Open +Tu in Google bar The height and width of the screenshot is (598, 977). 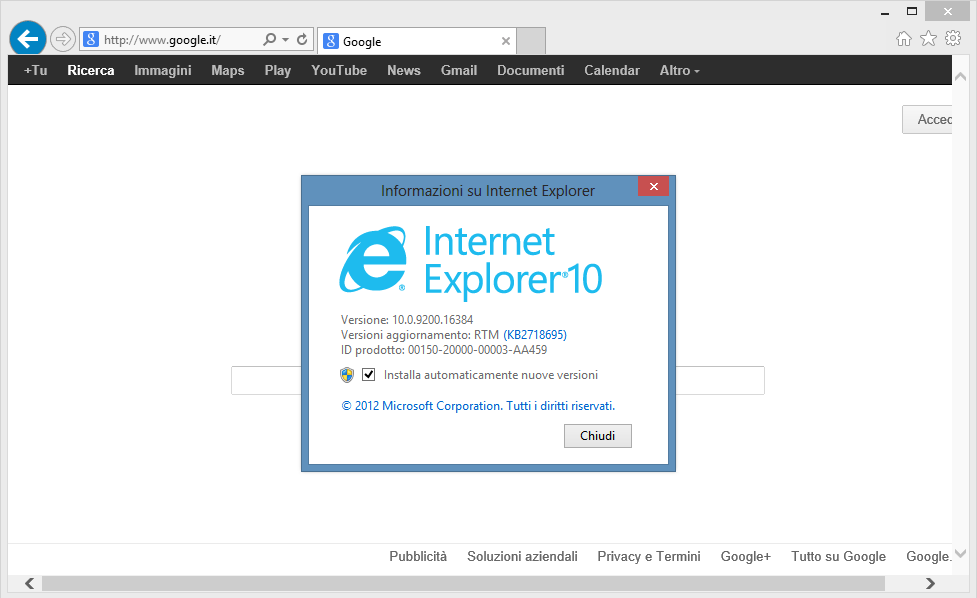(36, 70)
